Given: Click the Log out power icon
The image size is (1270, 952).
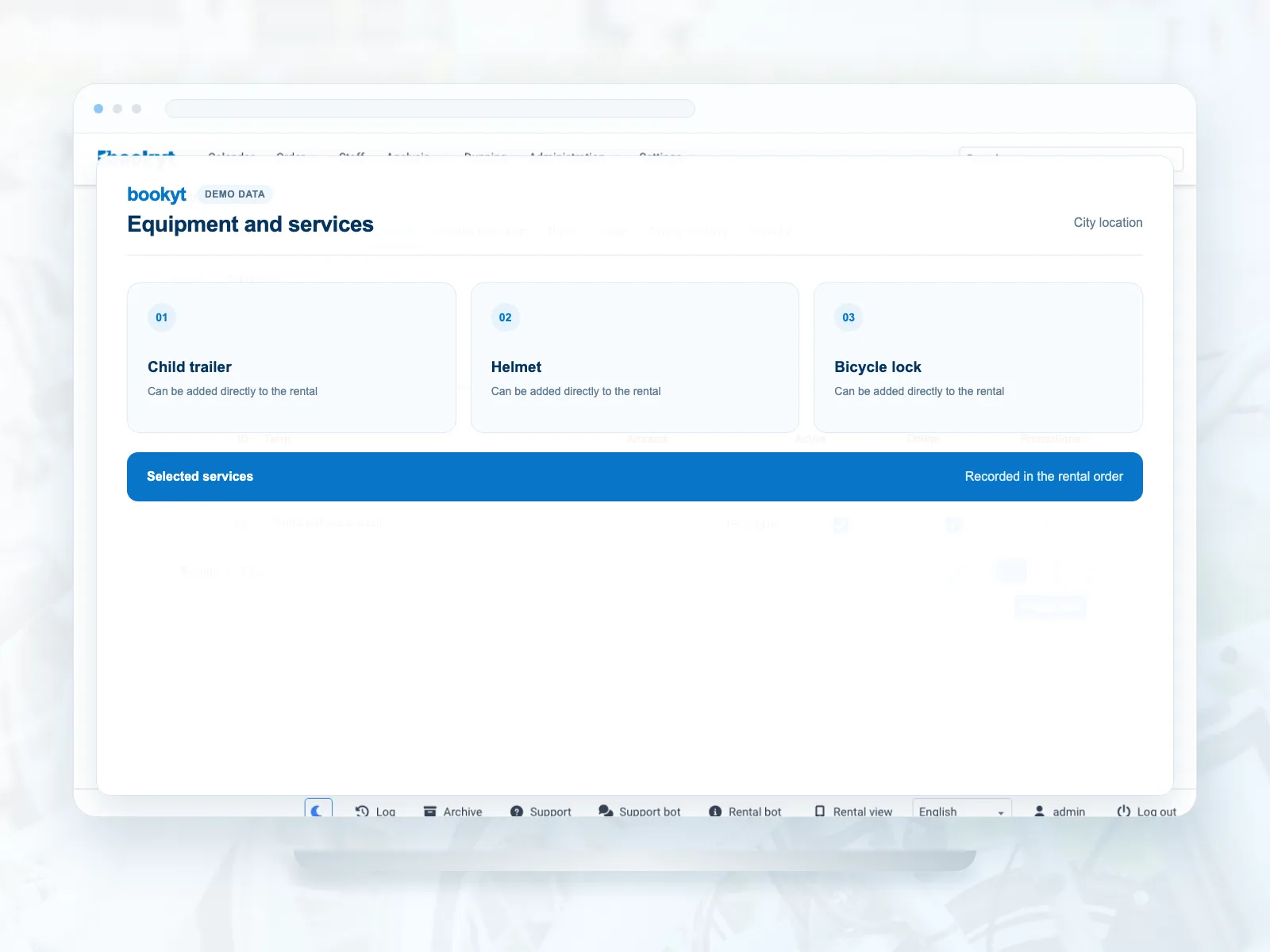Looking at the screenshot, I should (1124, 811).
